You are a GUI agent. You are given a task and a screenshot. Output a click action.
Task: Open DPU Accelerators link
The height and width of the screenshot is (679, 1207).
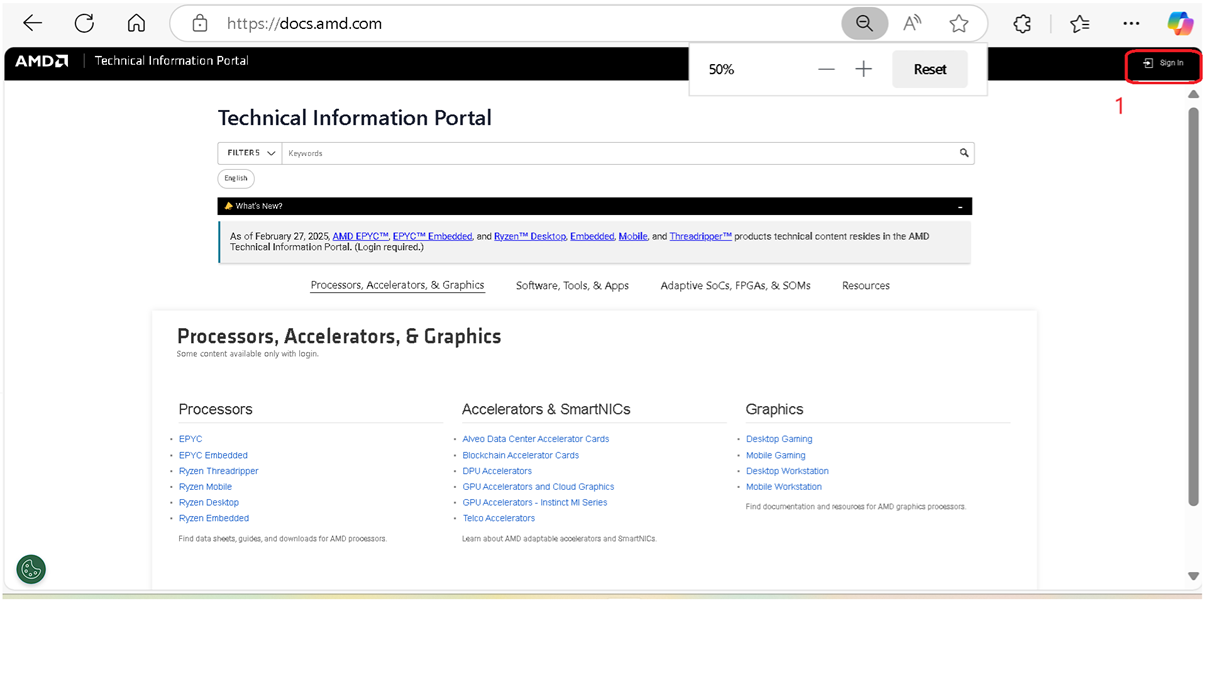[x=497, y=471]
